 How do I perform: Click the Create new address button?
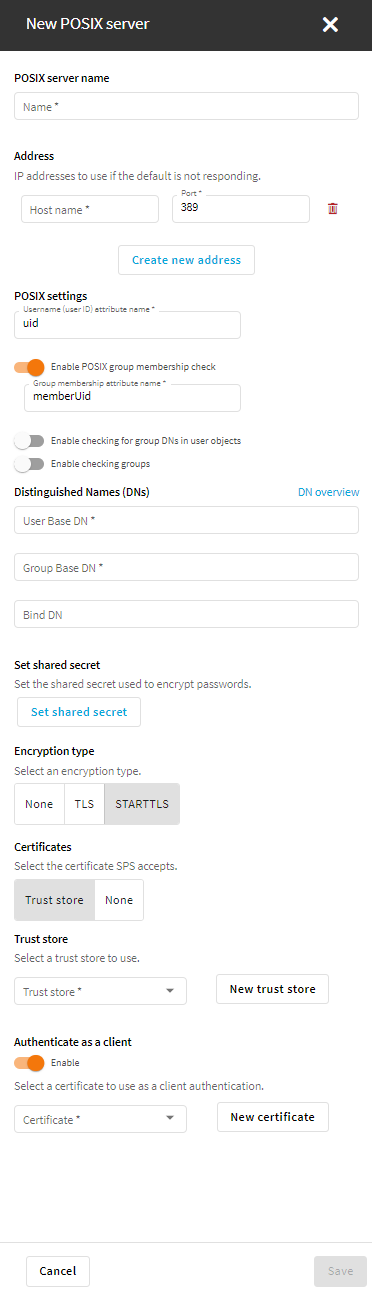pos(186,260)
